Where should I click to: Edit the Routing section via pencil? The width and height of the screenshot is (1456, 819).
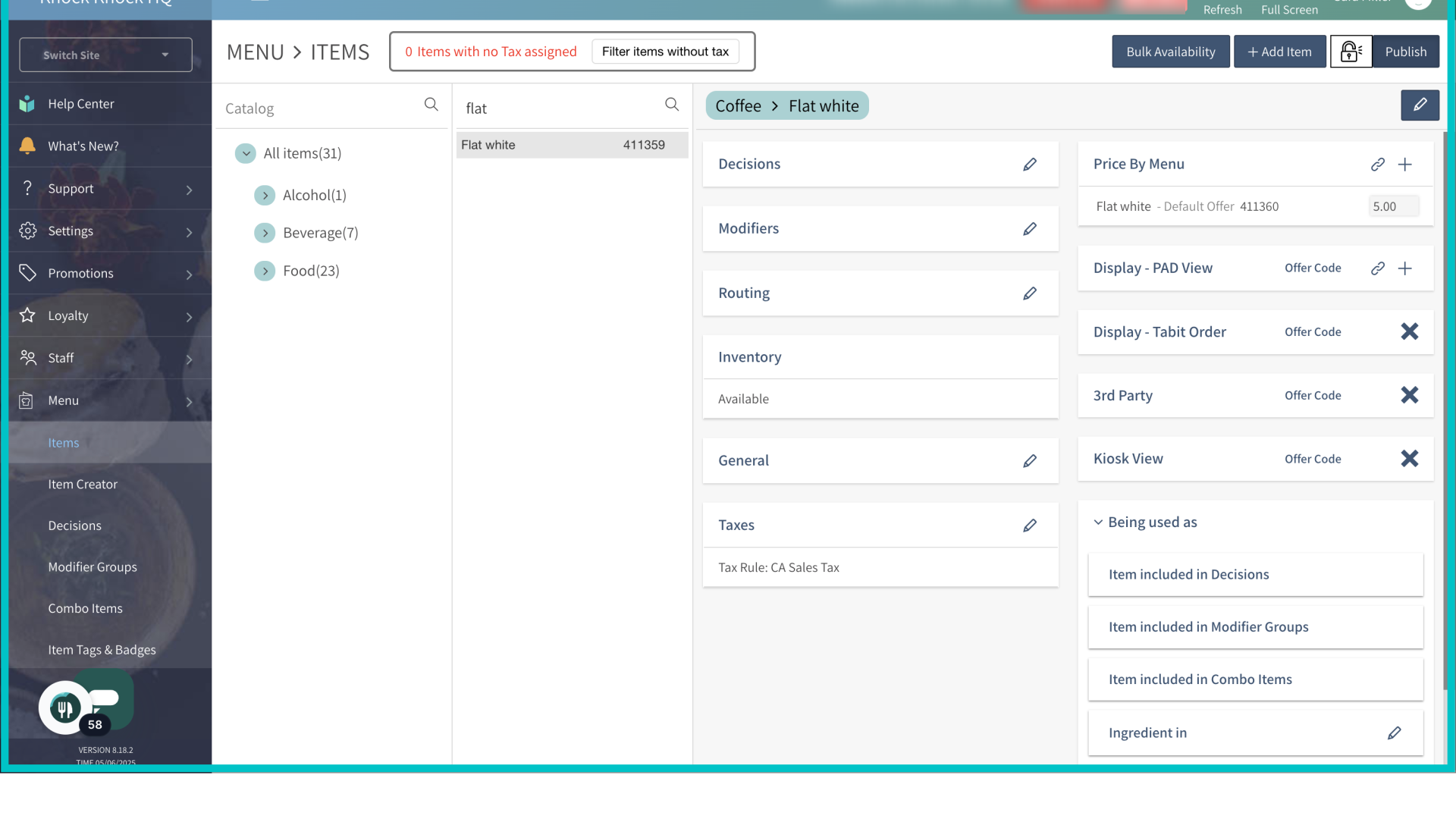[x=1029, y=293]
